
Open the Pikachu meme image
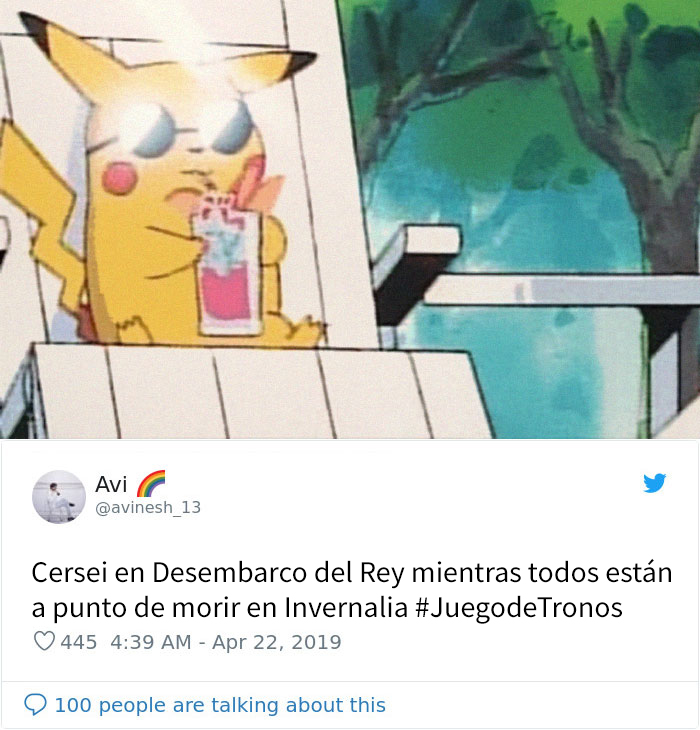coord(350,219)
